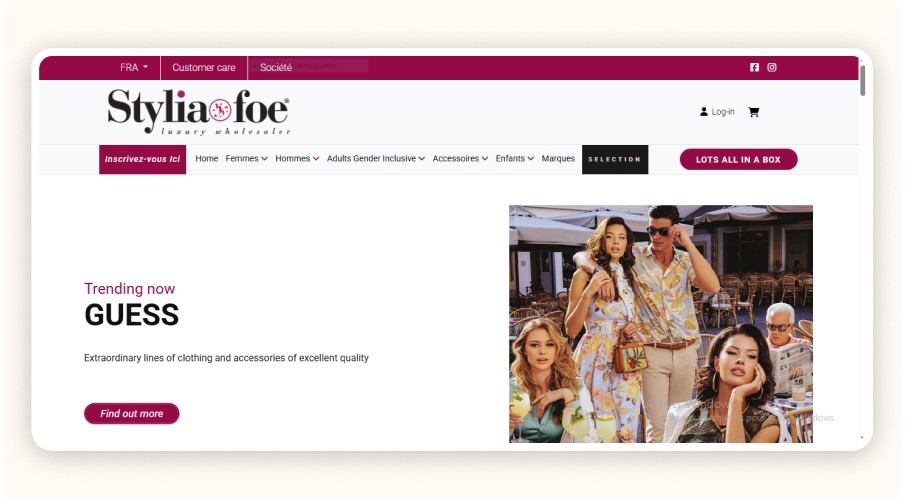905x500 pixels.
Task: Click the Log-in text link
Action: coord(723,112)
